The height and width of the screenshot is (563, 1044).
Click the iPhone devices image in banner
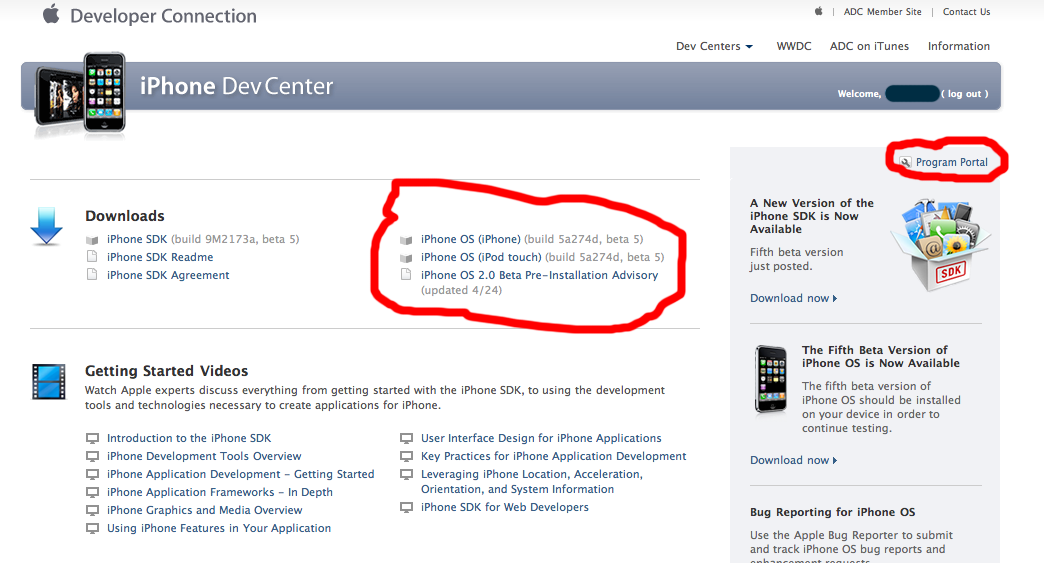(x=81, y=94)
